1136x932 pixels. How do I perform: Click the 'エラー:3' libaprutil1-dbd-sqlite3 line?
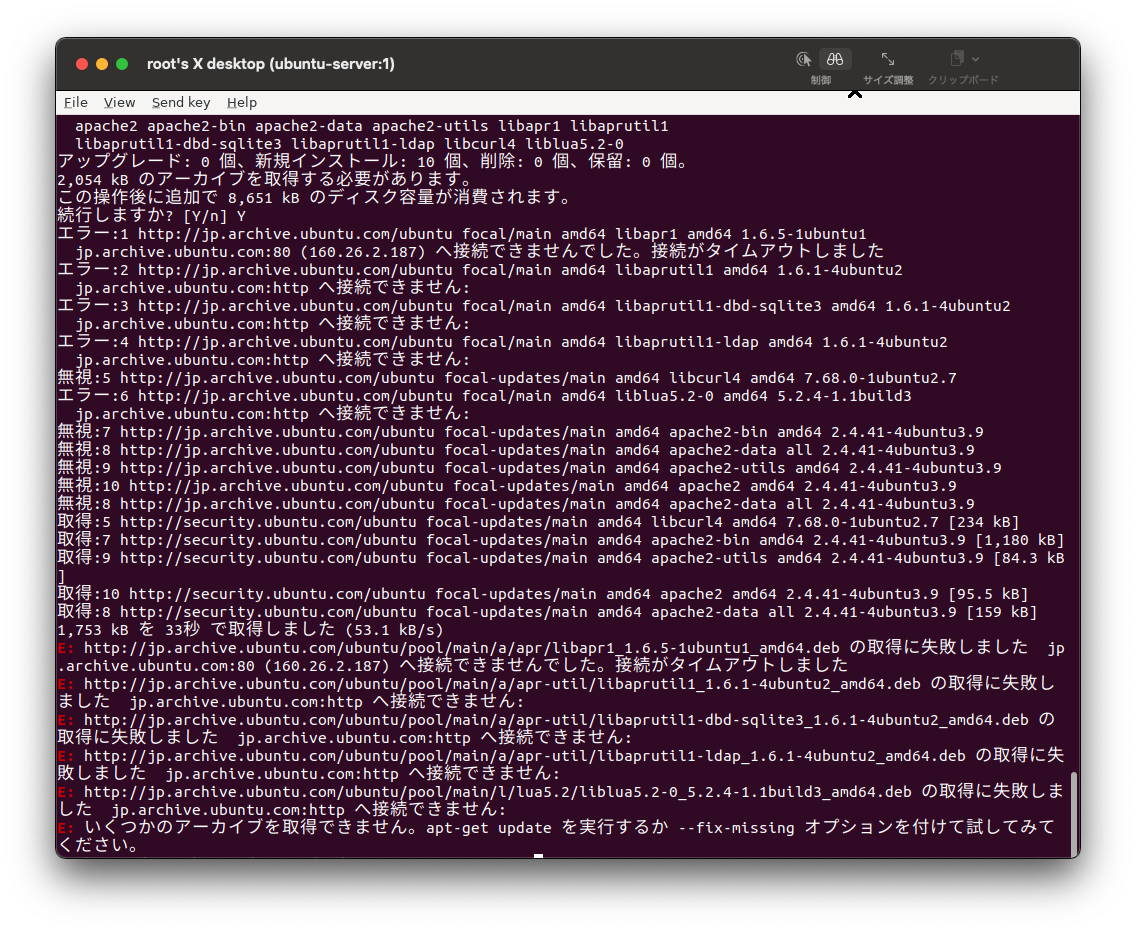(534, 306)
